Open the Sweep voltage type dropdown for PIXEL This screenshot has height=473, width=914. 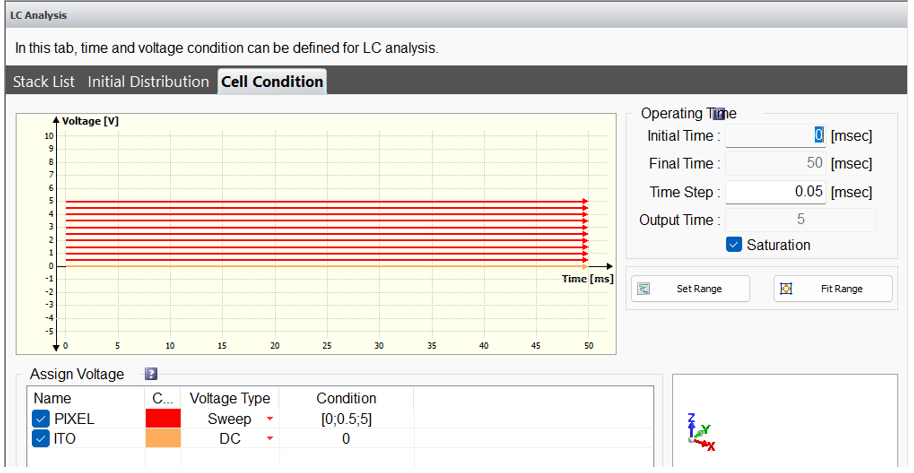(269, 419)
